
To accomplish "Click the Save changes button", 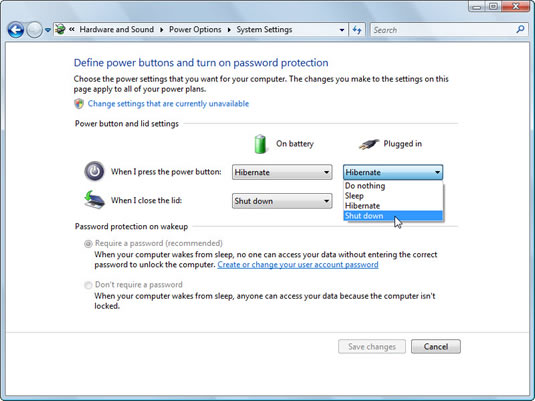I will 372,346.
